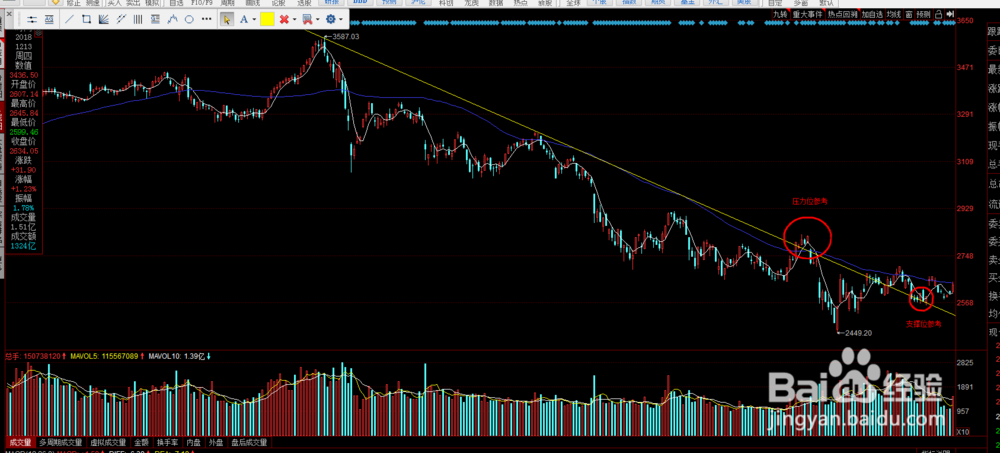Select the ellipse drawing tool
The height and width of the screenshot is (453, 1000).
click(189, 19)
